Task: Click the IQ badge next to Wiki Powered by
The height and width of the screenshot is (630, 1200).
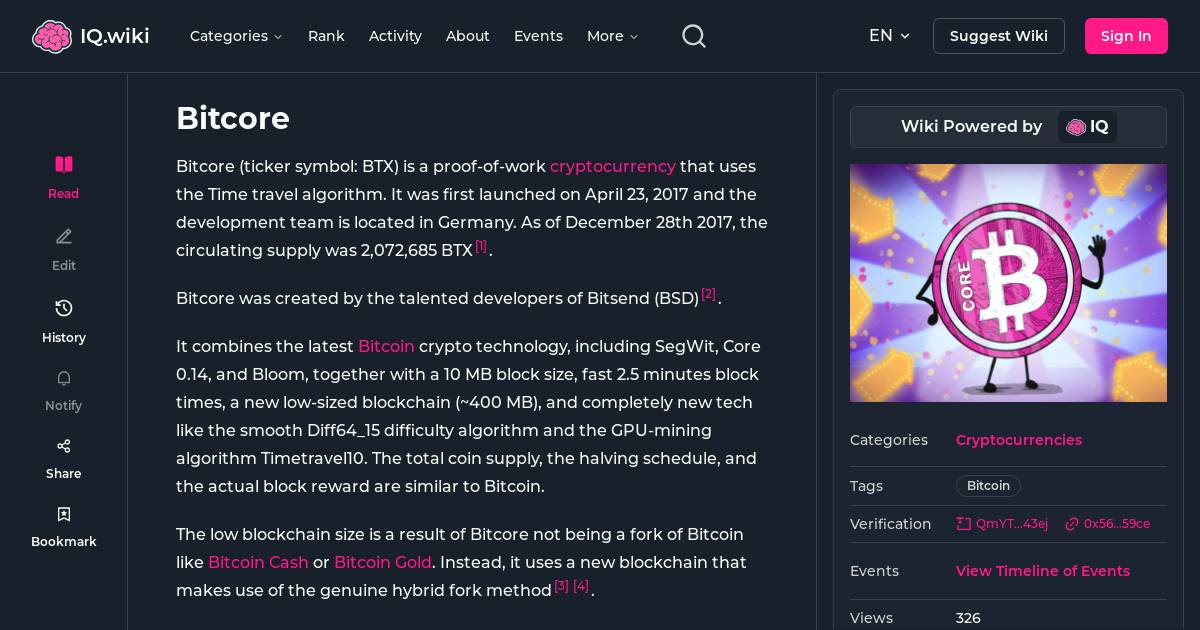Action: 1088,127
